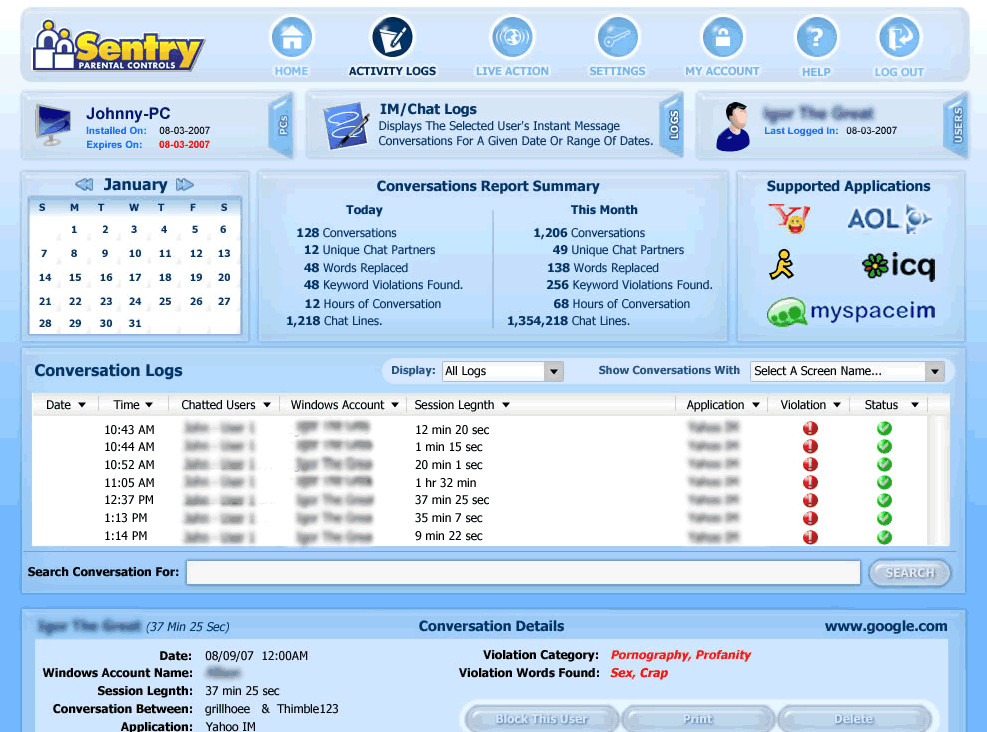The image size is (987, 732).
Task: Open the Activity Logs icon
Action: [392, 37]
